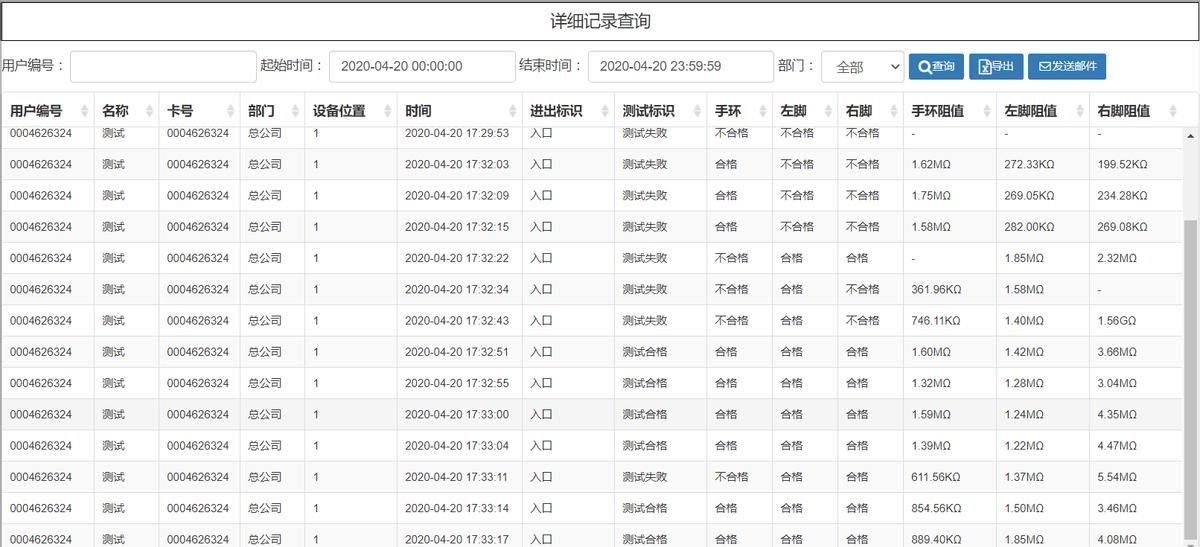The image size is (1200, 547).
Task: Sort by the 时间 column sort arrows
Action: pos(512,111)
